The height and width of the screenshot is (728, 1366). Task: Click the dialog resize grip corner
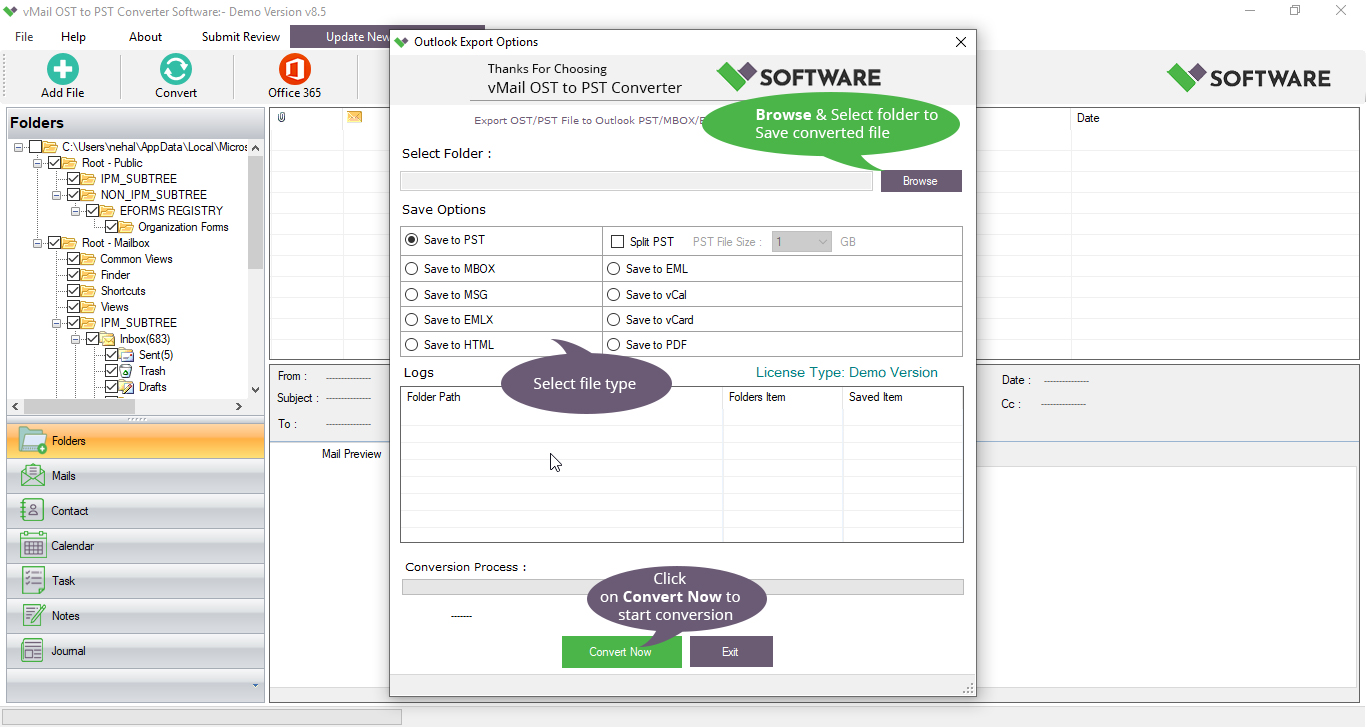[x=968, y=689]
